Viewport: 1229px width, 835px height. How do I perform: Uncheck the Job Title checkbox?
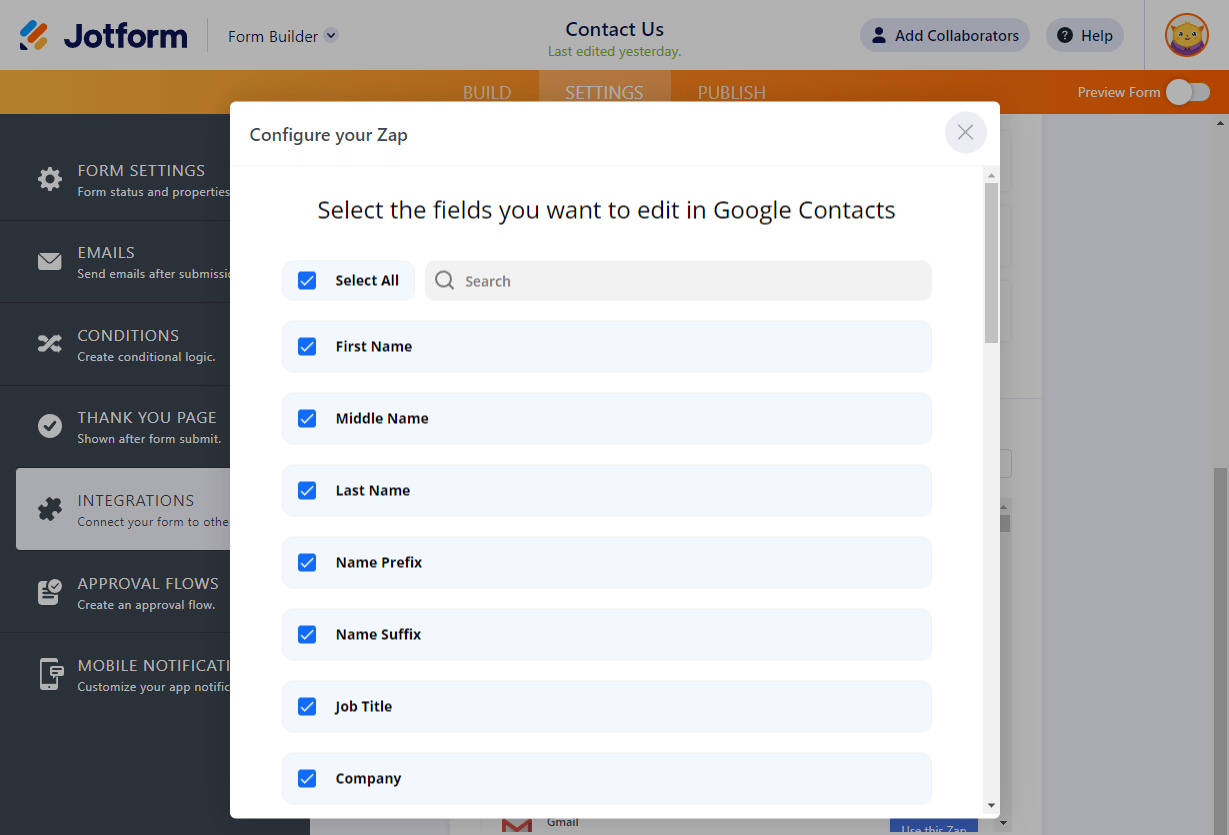coord(307,706)
